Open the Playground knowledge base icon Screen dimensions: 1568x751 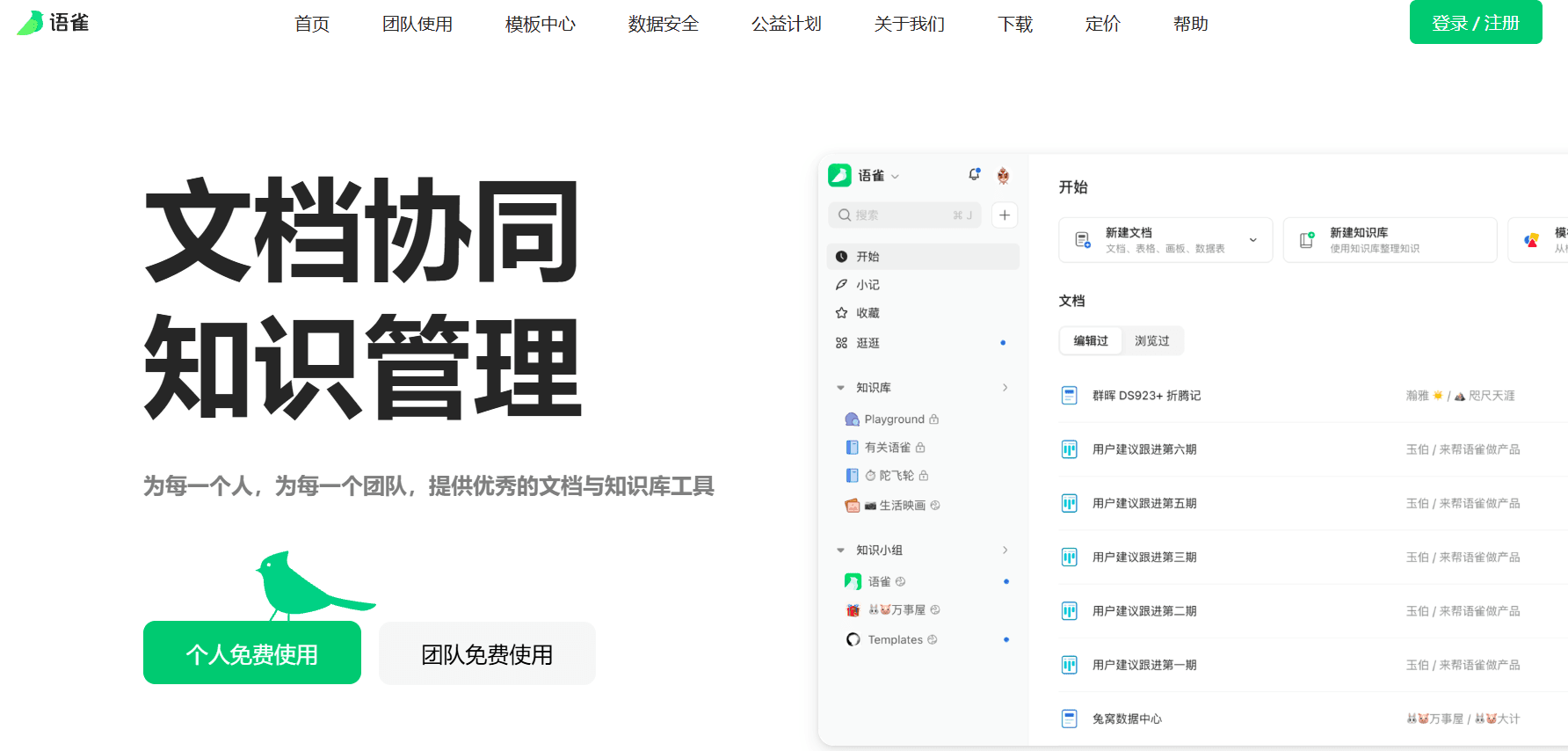click(x=852, y=419)
